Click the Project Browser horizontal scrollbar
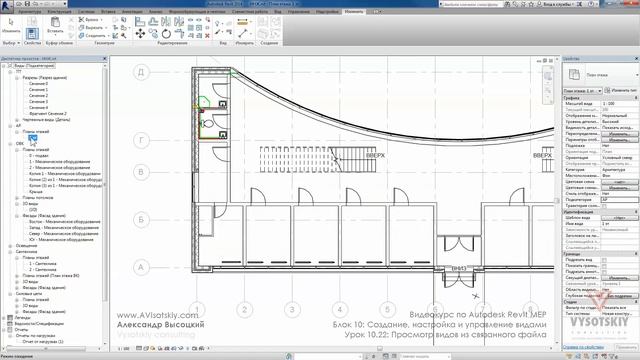This screenshot has width=640, height=360. click(45, 349)
